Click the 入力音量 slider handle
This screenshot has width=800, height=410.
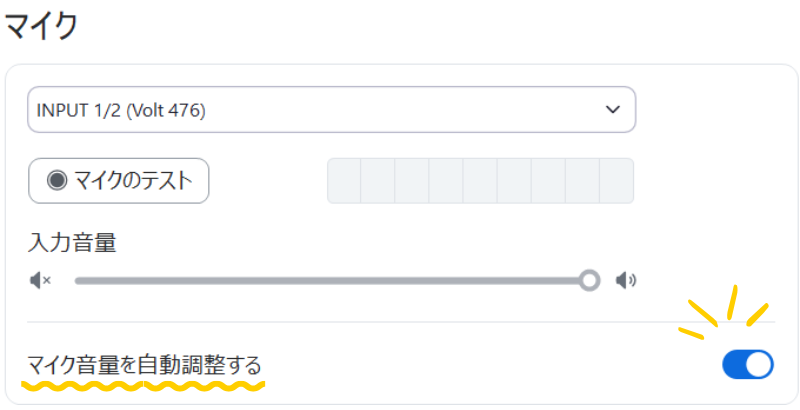point(590,280)
